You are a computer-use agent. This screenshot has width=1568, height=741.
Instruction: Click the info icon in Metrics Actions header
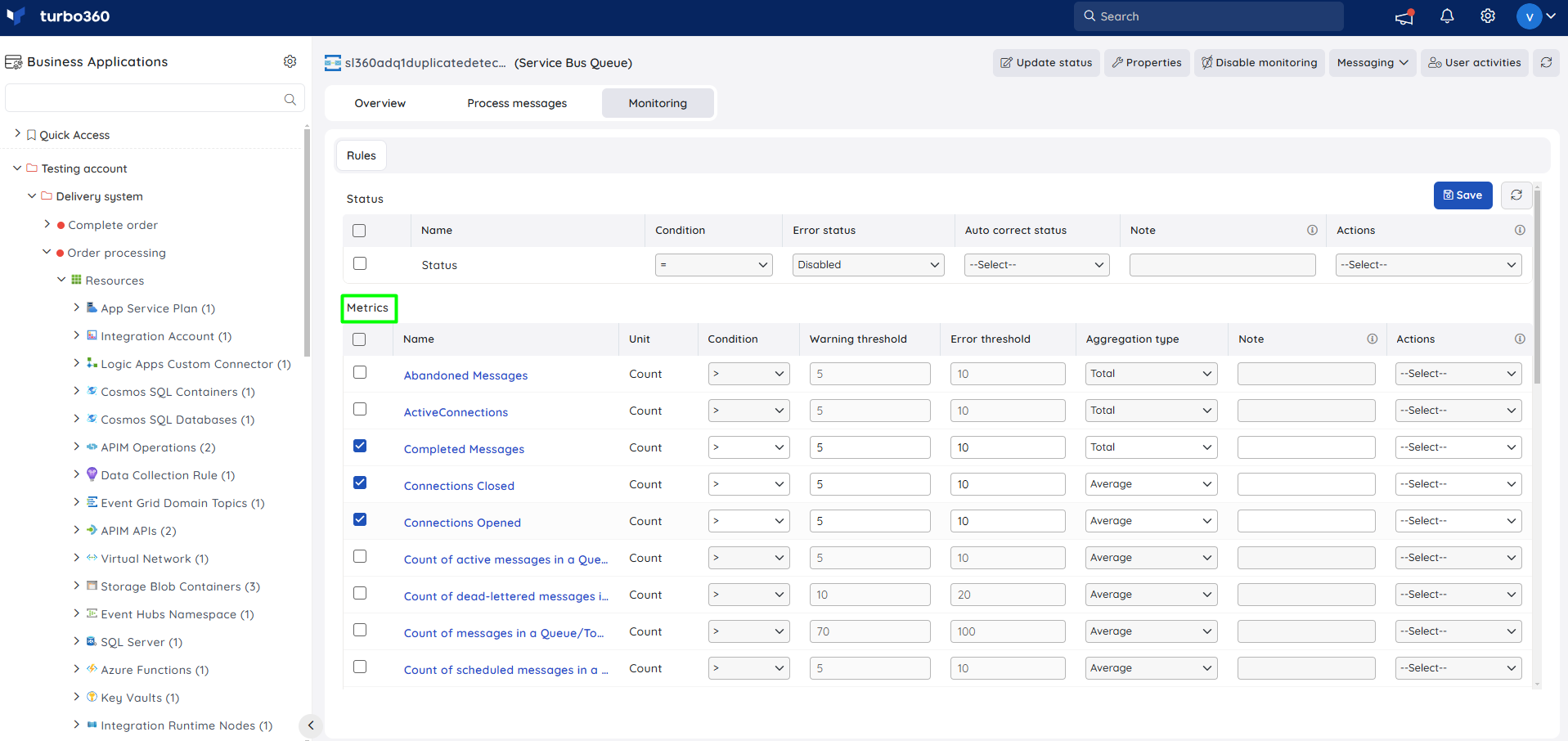pyautogui.click(x=1520, y=339)
